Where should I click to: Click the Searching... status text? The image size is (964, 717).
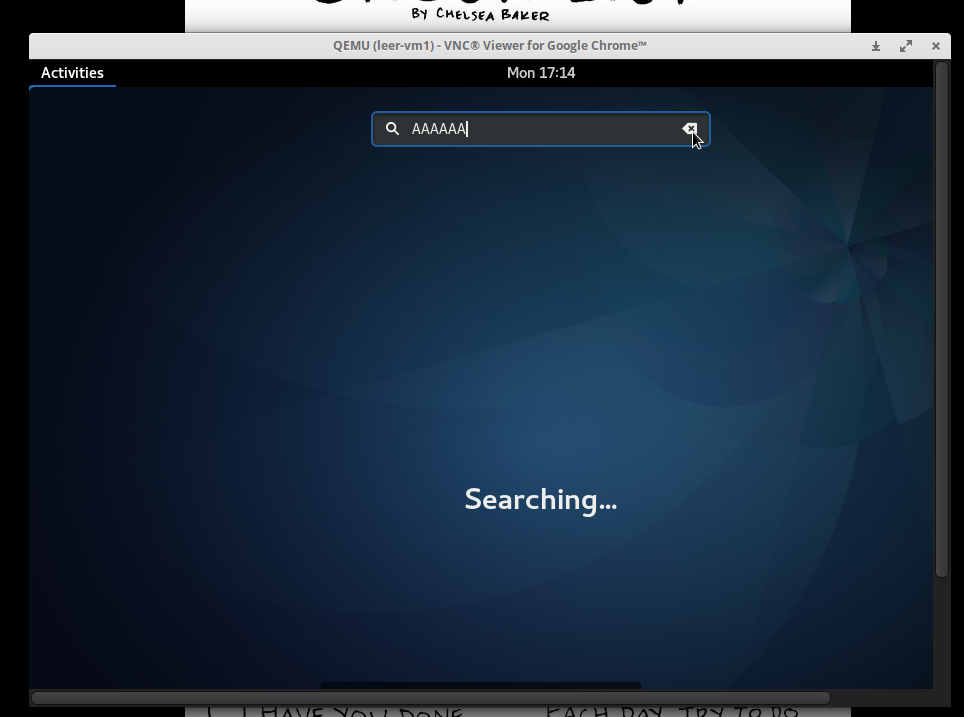coord(540,499)
